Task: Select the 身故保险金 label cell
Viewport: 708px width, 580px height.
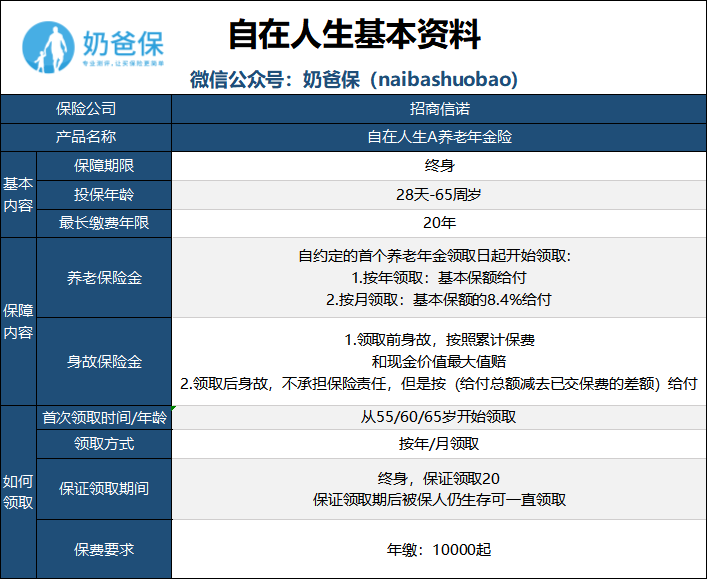Action: pyautogui.click(x=104, y=362)
